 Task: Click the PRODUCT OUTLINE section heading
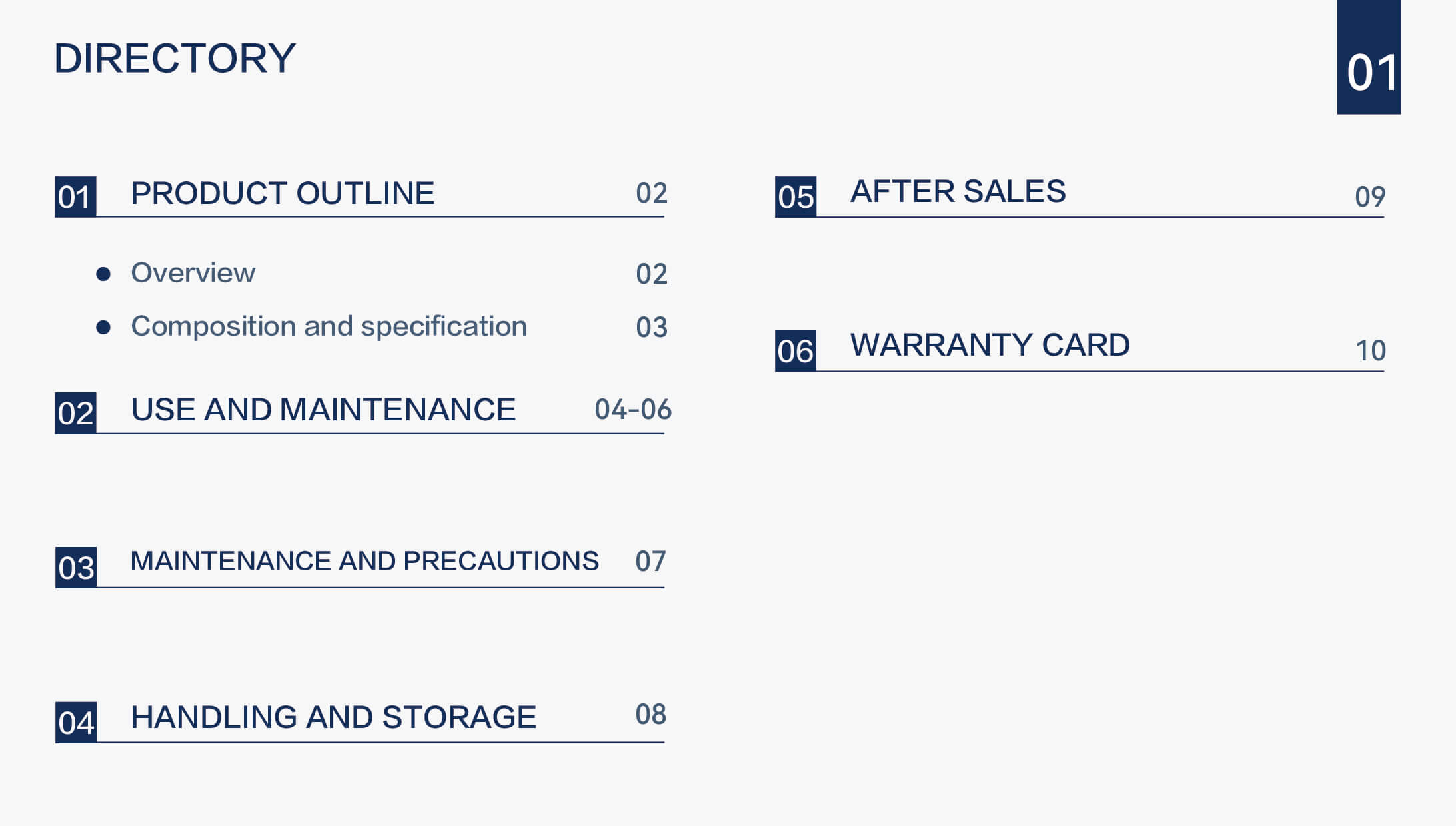(x=283, y=193)
